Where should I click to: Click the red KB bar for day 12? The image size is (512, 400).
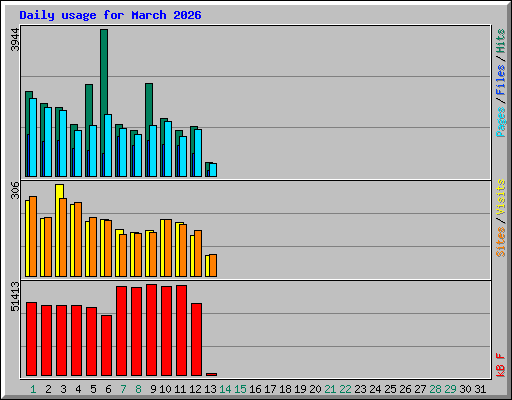[x=196, y=340]
